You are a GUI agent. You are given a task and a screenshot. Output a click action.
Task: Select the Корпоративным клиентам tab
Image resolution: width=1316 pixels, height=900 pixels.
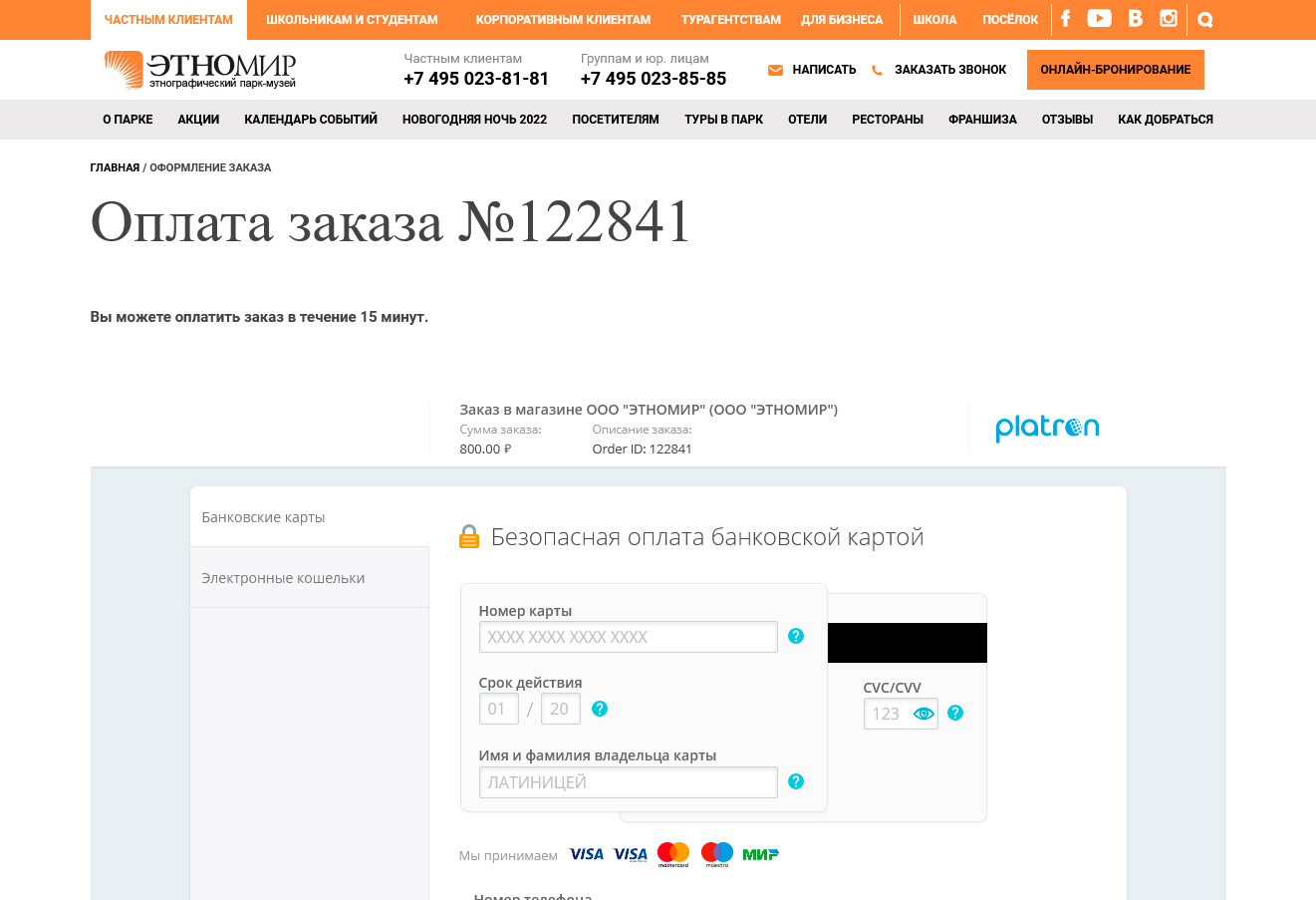[x=563, y=20]
